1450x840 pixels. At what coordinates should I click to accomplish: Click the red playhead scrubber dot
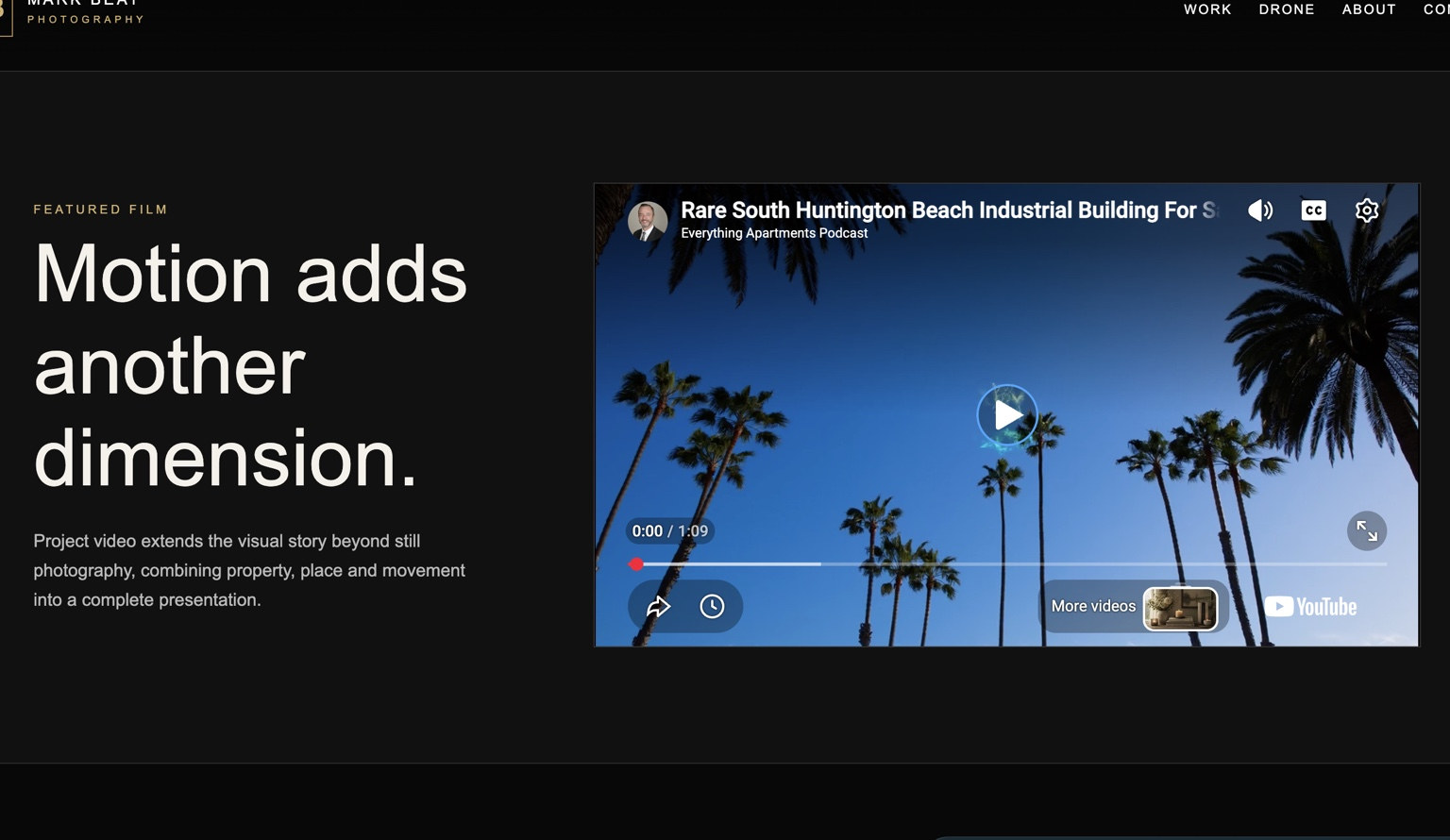pyautogui.click(x=636, y=564)
